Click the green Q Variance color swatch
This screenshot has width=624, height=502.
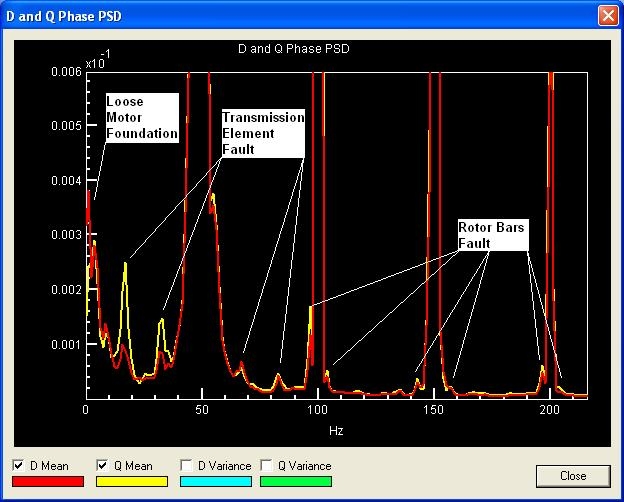pyautogui.click(x=295, y=481)
